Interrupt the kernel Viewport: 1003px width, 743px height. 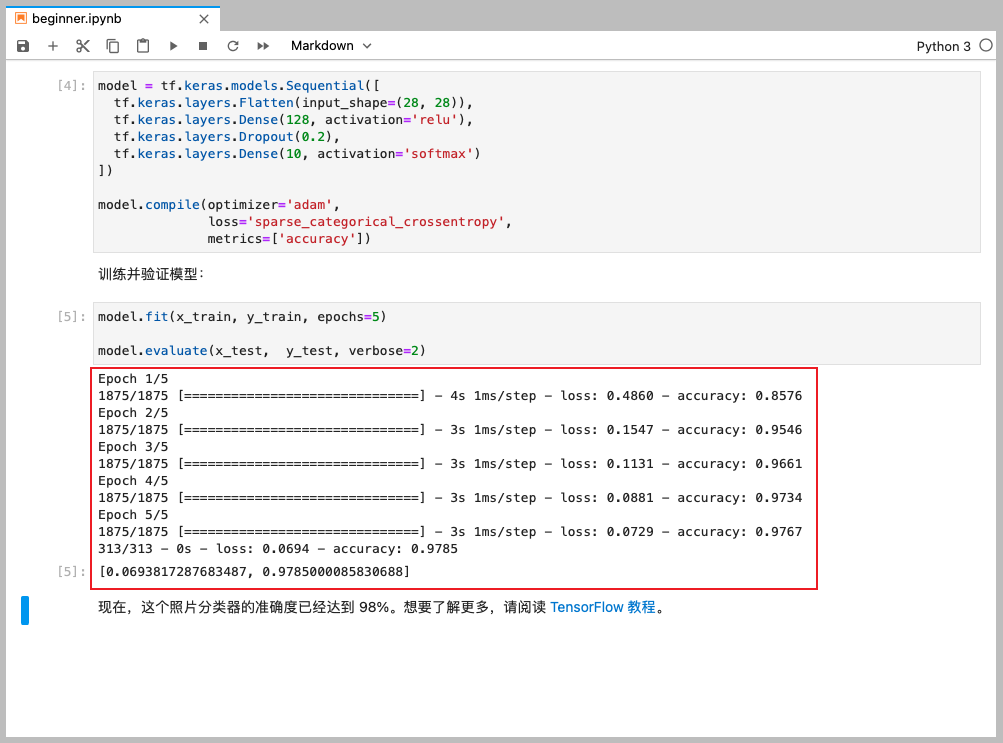pos(202,45)
